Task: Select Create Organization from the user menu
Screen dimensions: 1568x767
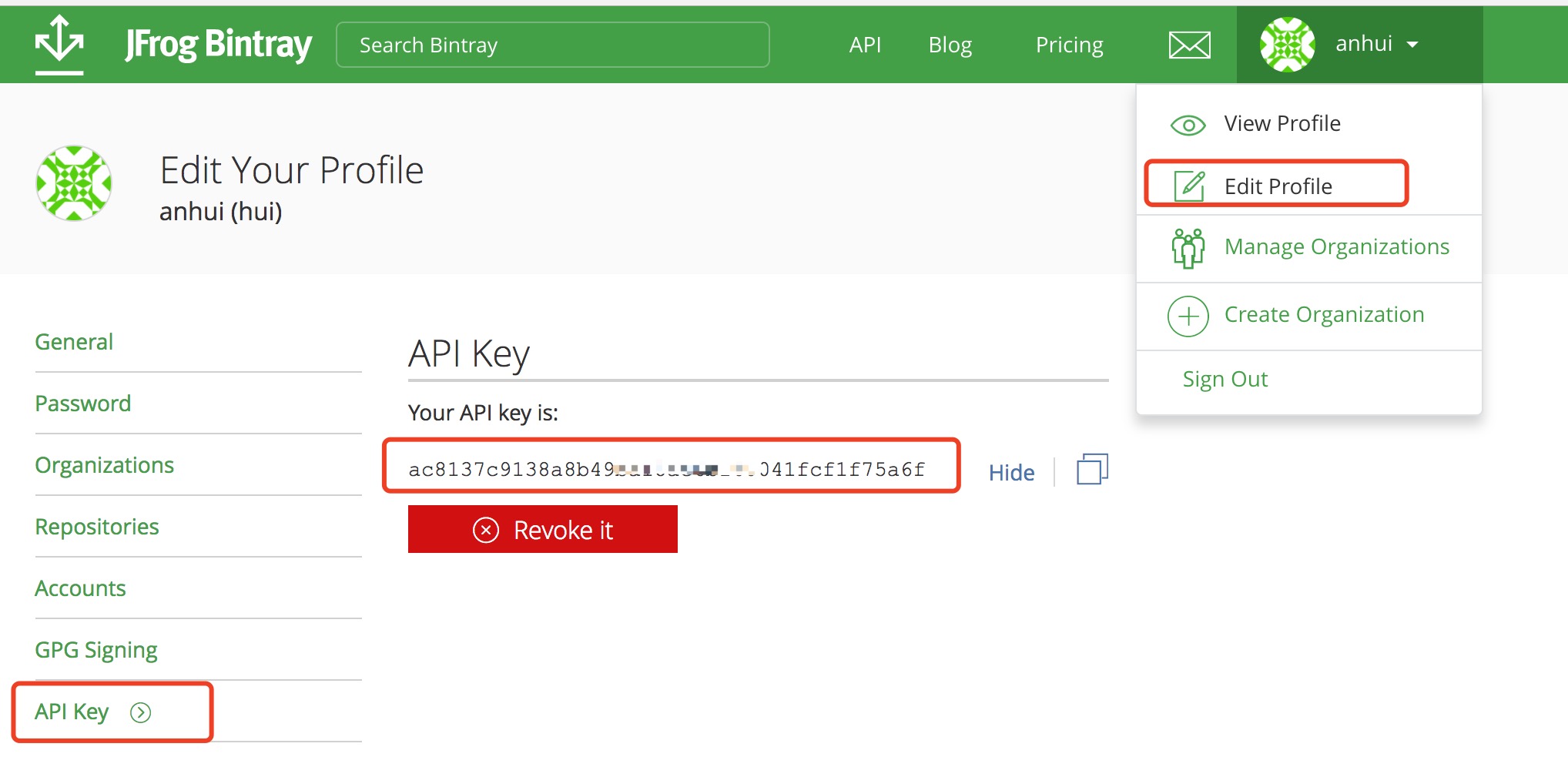Action: (x=1324, y=314)
